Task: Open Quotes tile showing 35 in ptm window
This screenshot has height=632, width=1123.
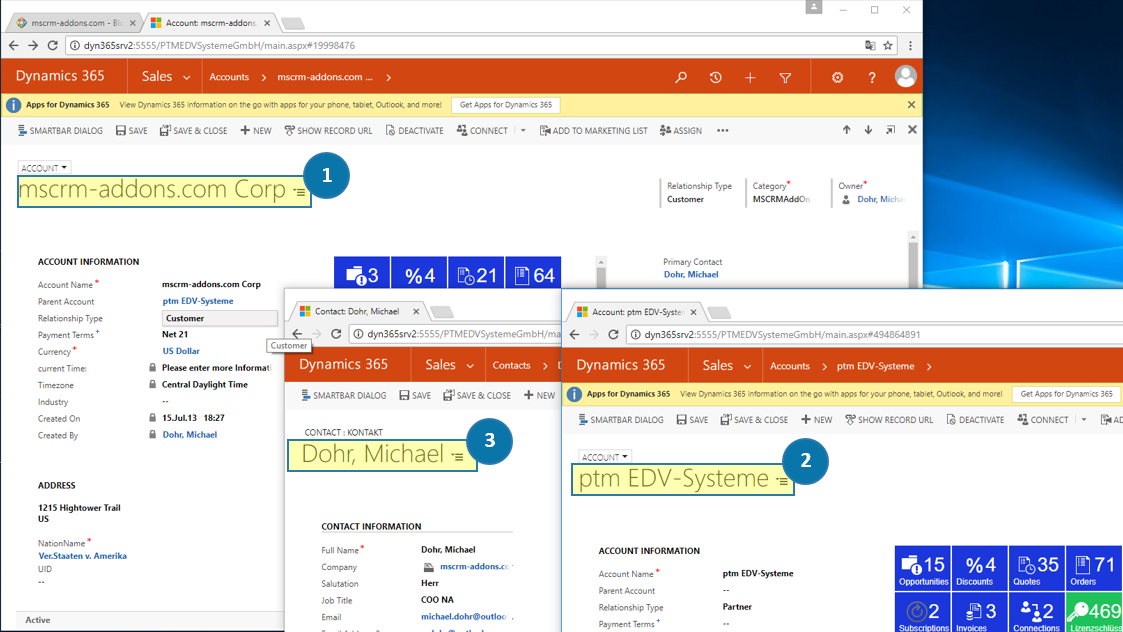Action: point(1037,568)
